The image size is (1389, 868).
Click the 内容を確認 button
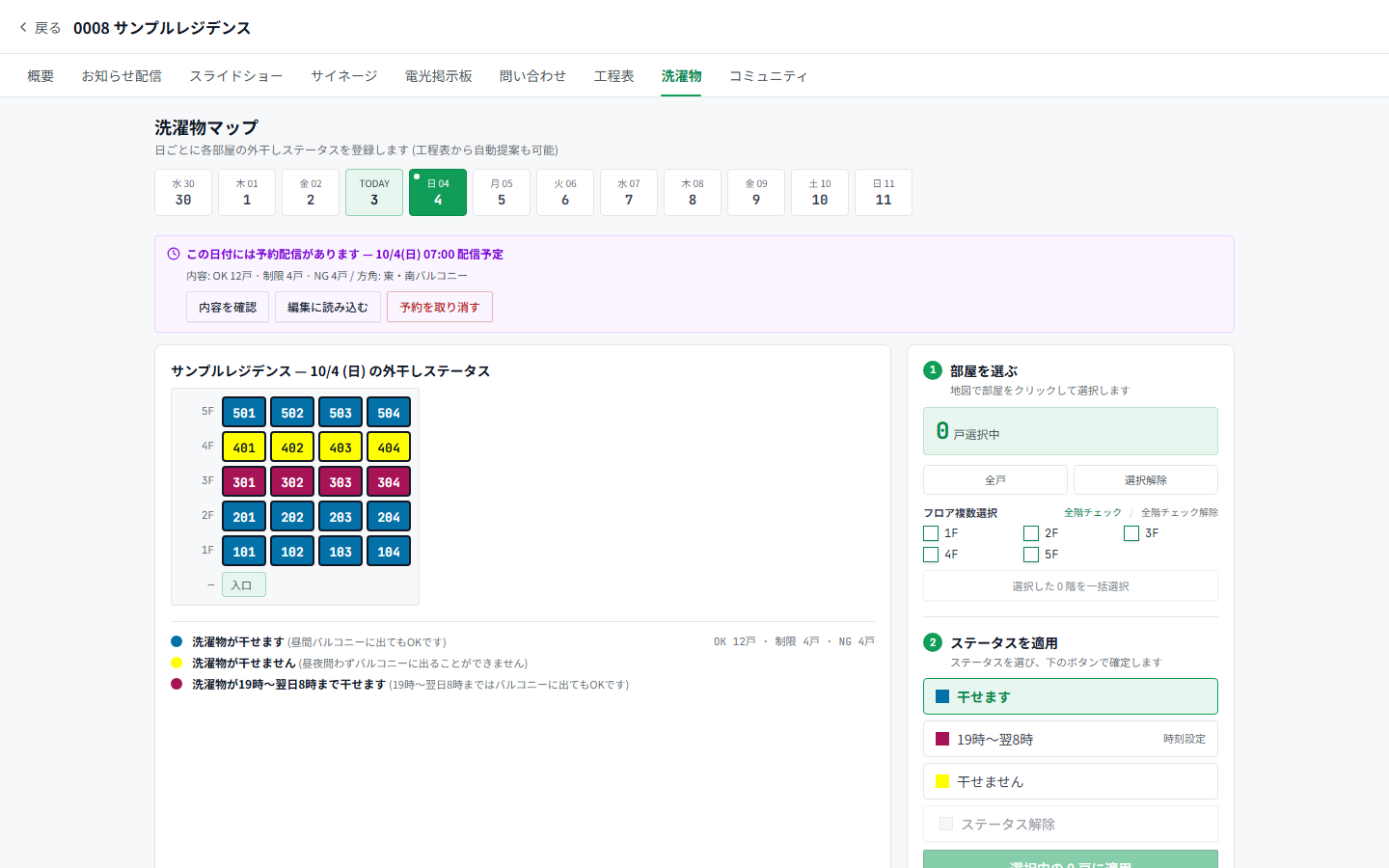(228, 307)
